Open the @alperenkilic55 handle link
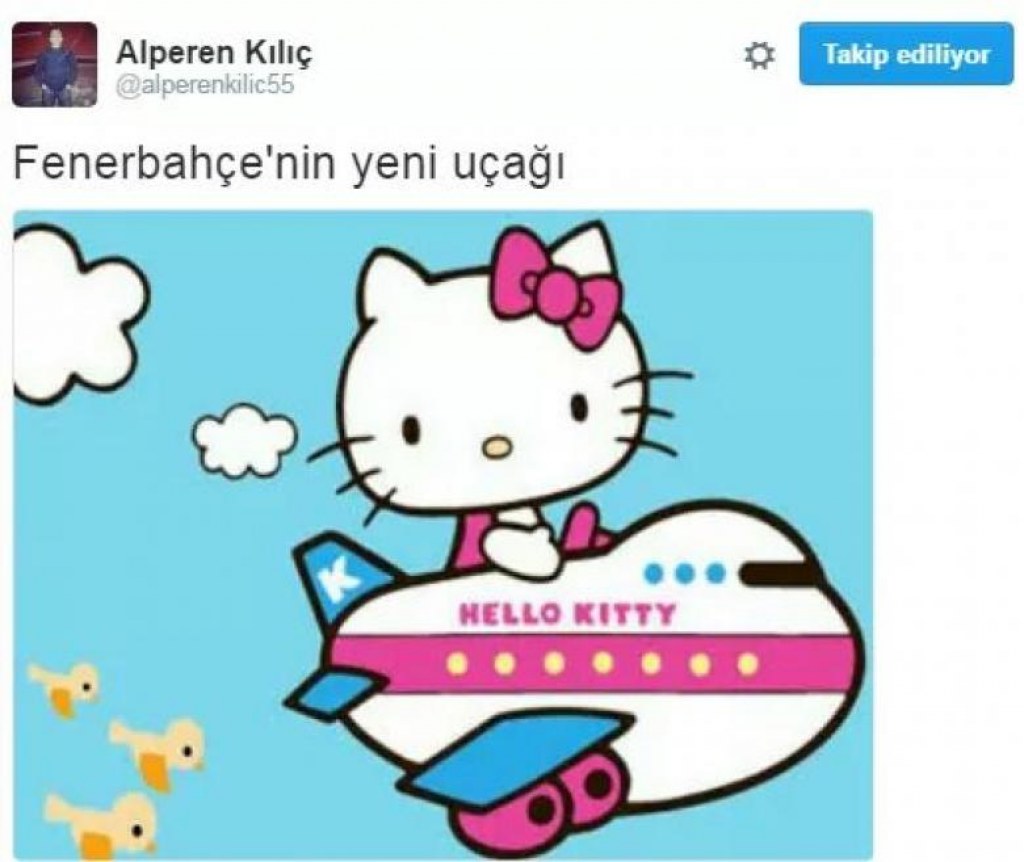 click(205, 85)
